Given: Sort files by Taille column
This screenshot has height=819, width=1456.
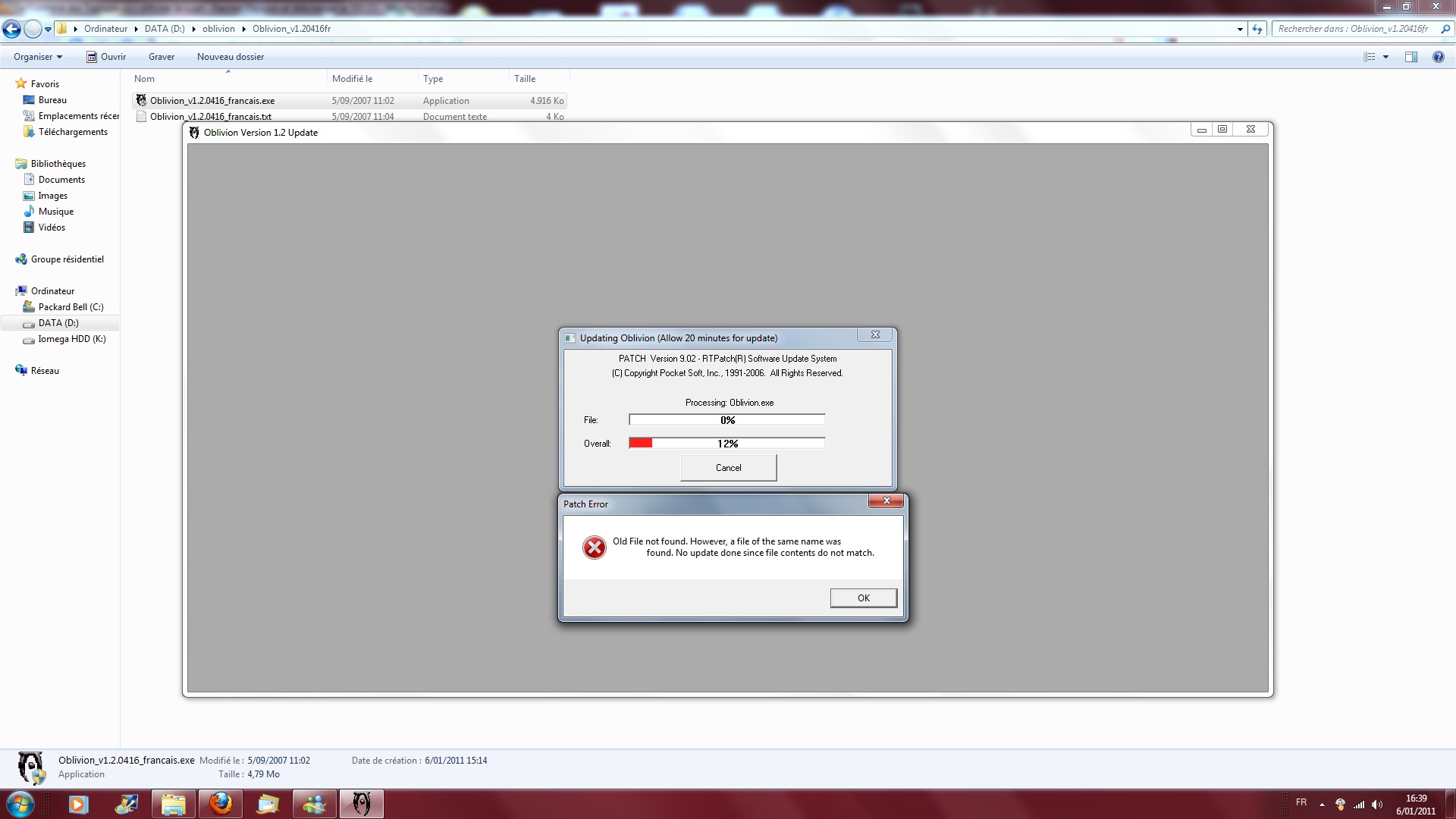Looking at the screenshot, I should 538,79.
